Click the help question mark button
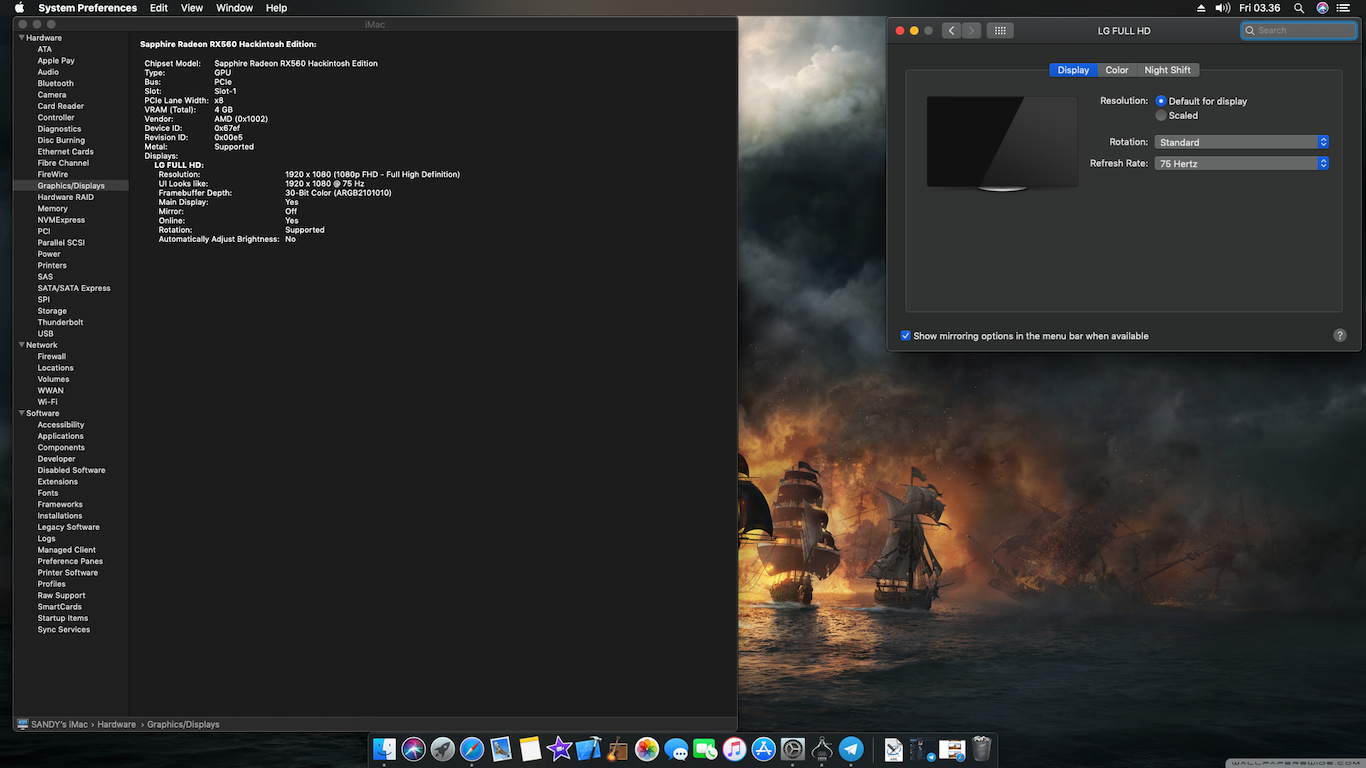The image size is (1366, 768). point(1340,335)
